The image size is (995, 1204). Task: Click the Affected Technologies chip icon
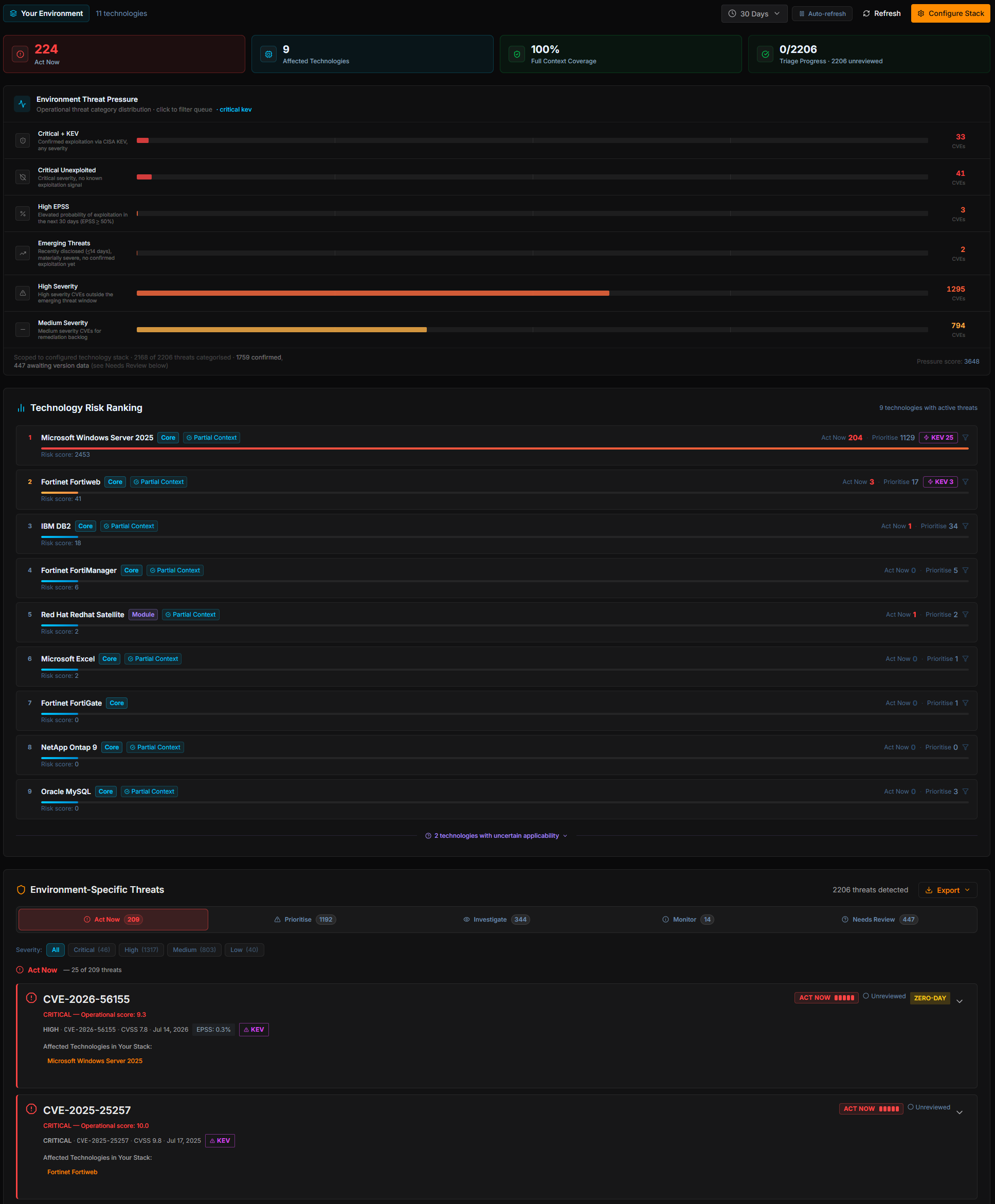(x=268, y=54)
